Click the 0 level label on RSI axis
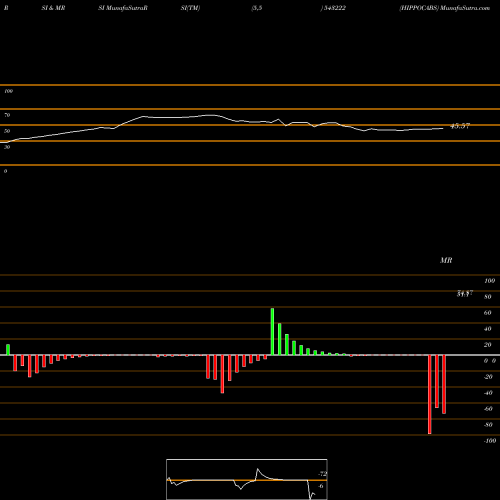The image size is (500, 500). [5, 171]
